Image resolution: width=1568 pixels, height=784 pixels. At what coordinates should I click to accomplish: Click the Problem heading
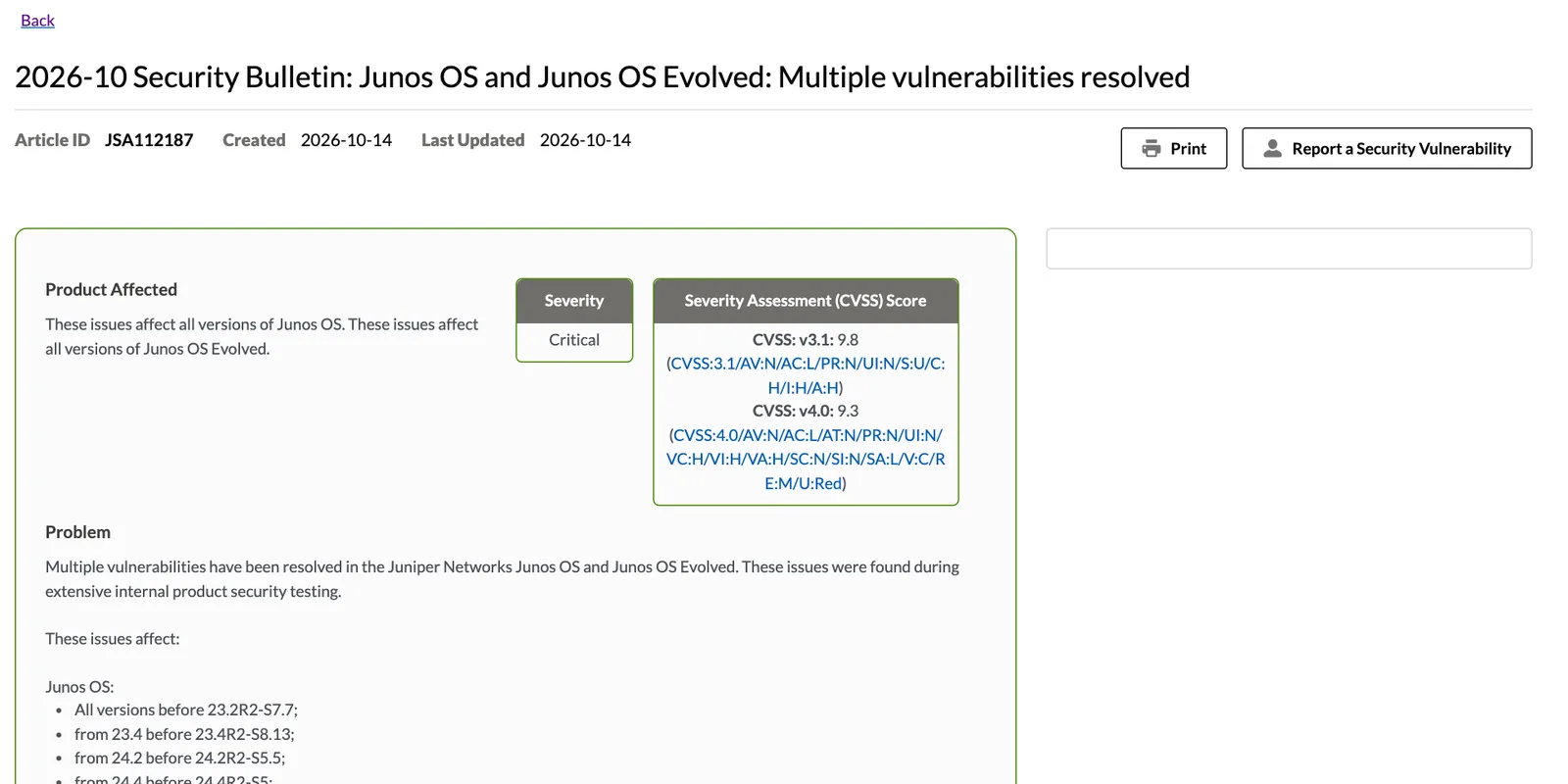tap(77, 532)
